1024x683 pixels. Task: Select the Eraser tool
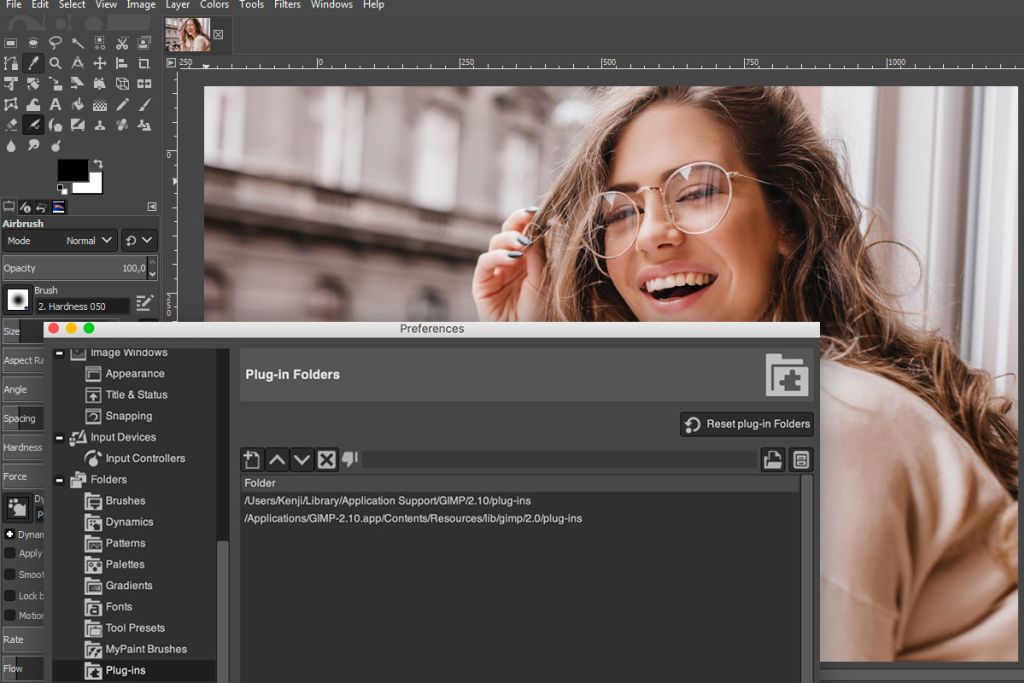(10, 123)
